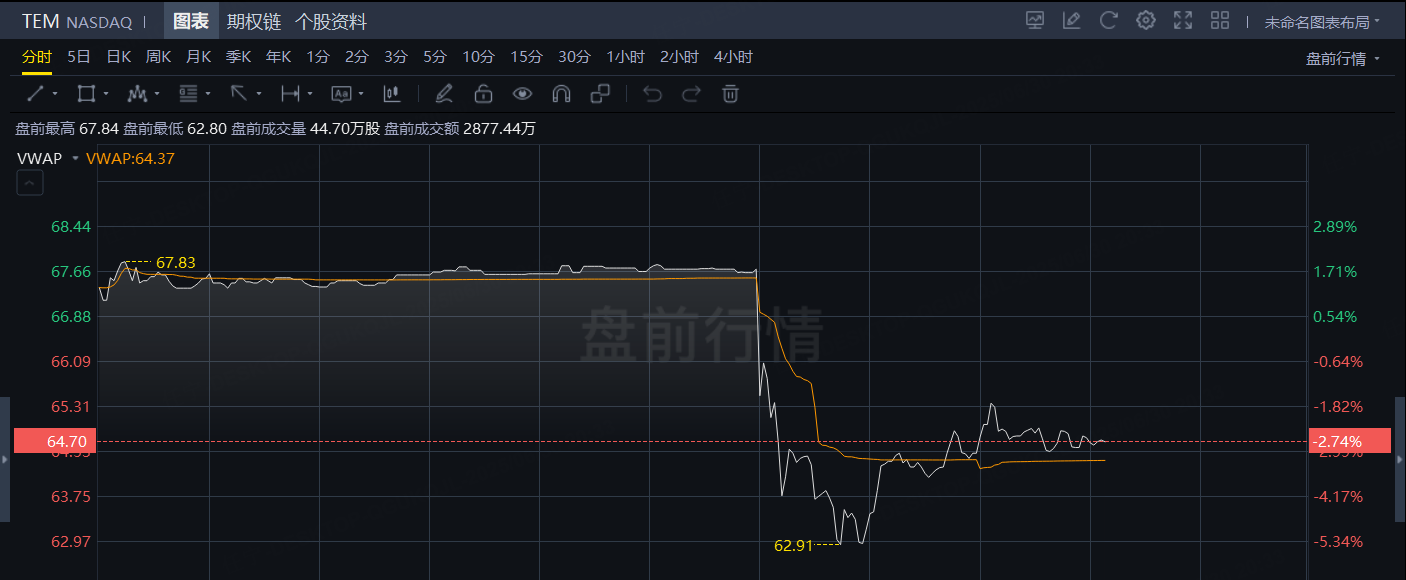
Task: Select the 15分 interval
Action: tap(526, 57)
